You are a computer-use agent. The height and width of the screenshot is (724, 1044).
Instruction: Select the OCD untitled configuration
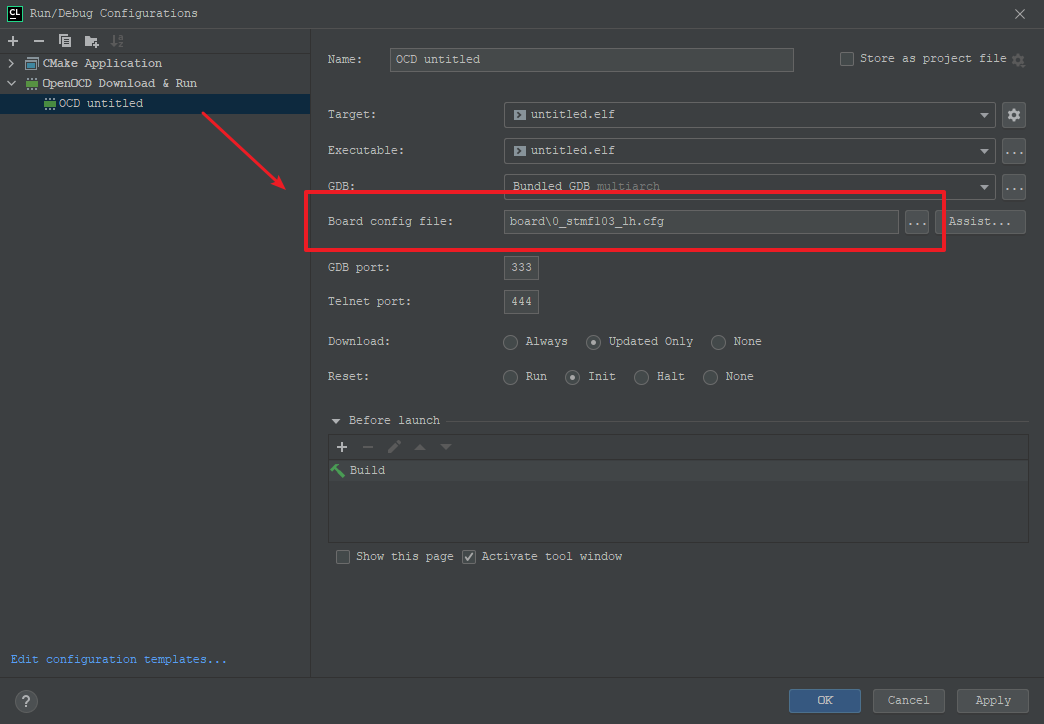click(x=154, y=104)
